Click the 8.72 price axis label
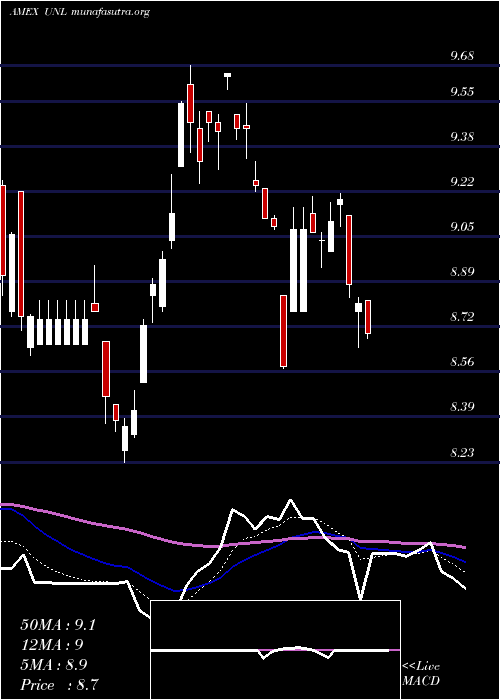Viewport: 500px width, 700px height. pyautogui.click(x=462, y=317)
